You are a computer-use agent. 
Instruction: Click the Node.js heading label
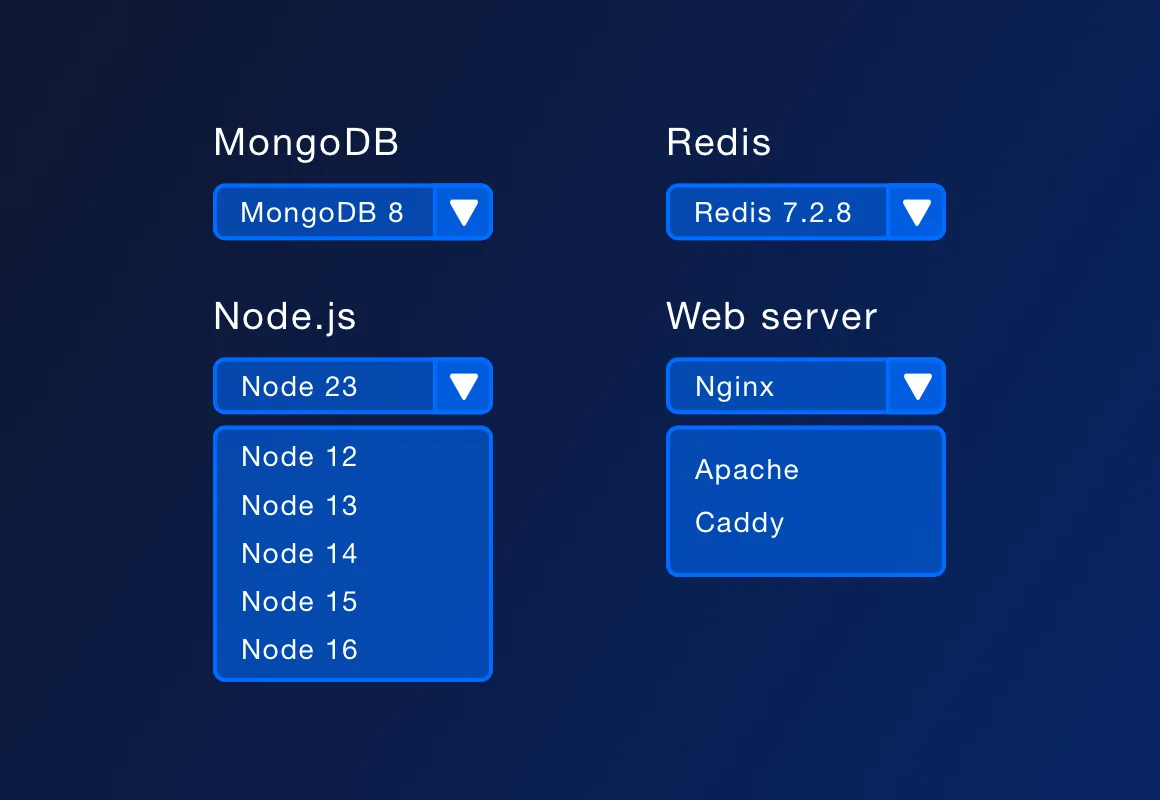click(x=285, y=317)
